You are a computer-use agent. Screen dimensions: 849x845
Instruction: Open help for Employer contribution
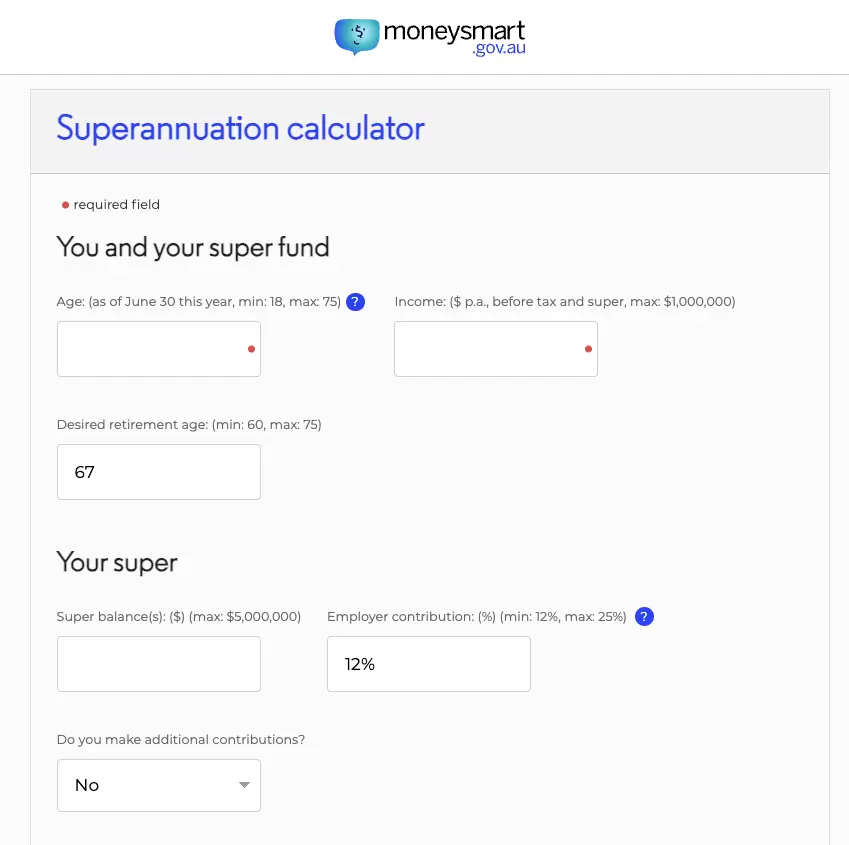(644, 616)
